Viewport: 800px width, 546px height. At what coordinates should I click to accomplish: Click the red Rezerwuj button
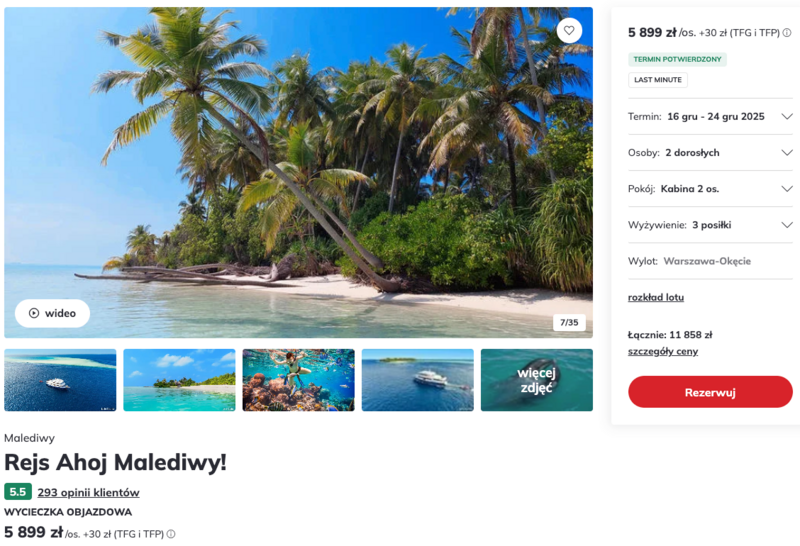710,392
